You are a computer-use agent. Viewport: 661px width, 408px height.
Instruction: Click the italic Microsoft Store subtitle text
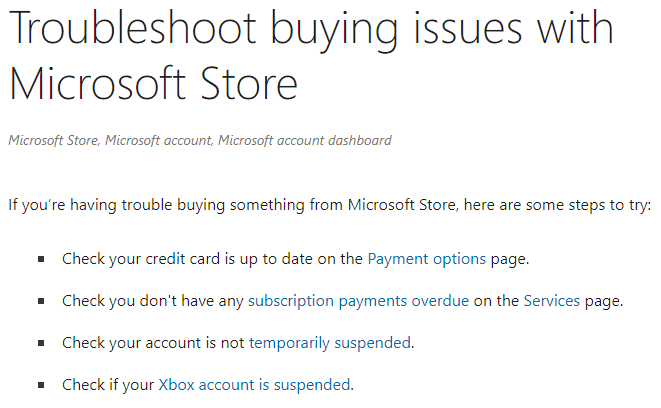[54, 140]
